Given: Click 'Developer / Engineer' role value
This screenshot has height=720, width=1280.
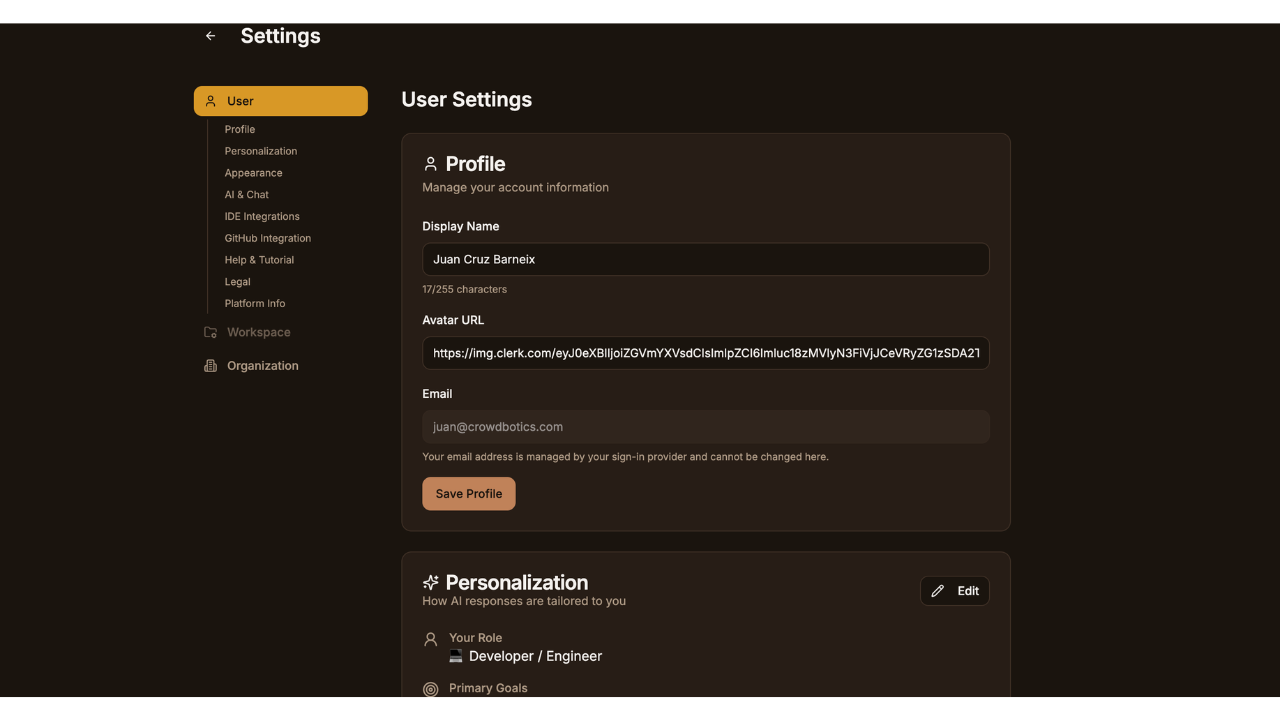Looking at the screenshot, I should tap(535, 656).
